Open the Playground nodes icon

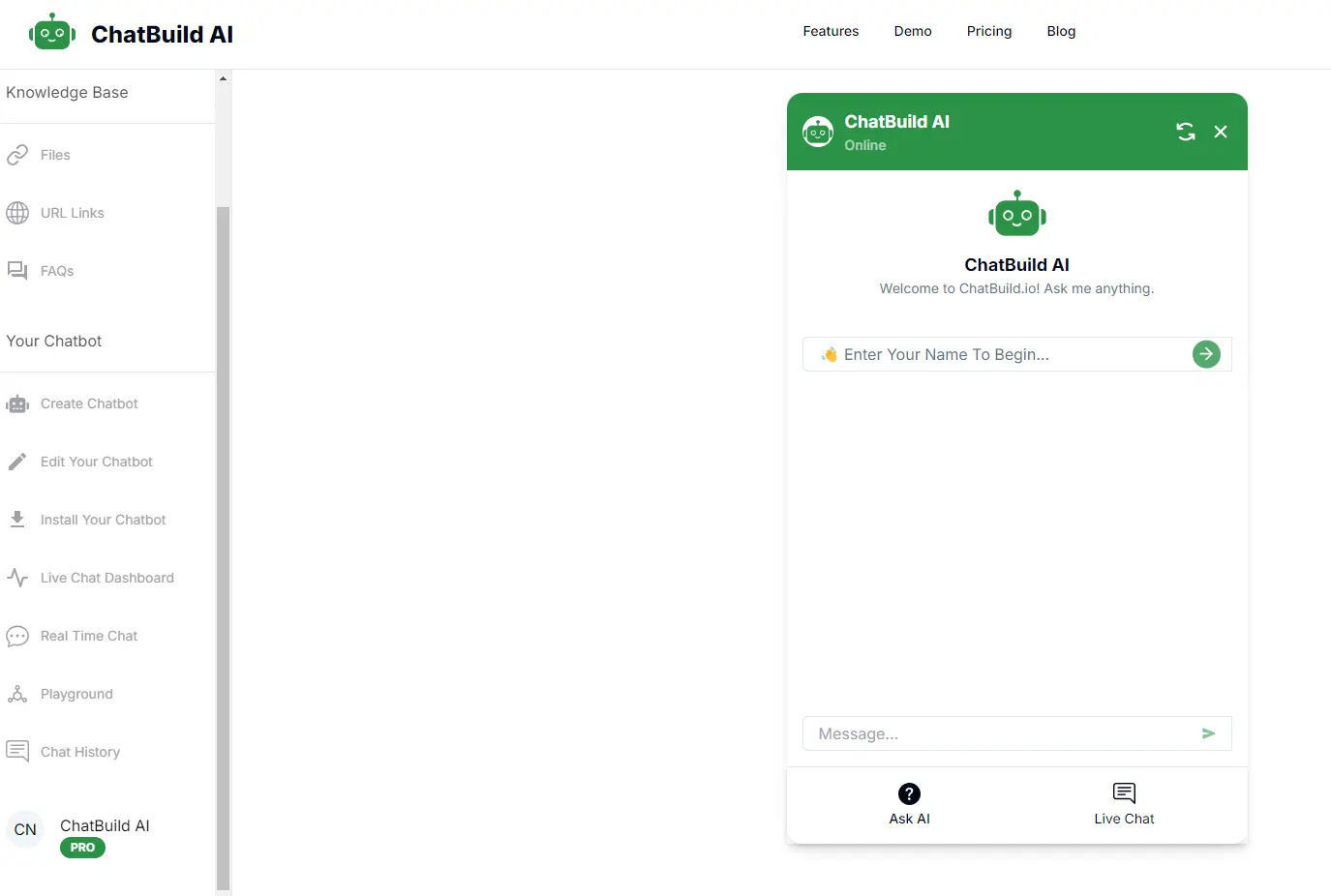(17, 694)
